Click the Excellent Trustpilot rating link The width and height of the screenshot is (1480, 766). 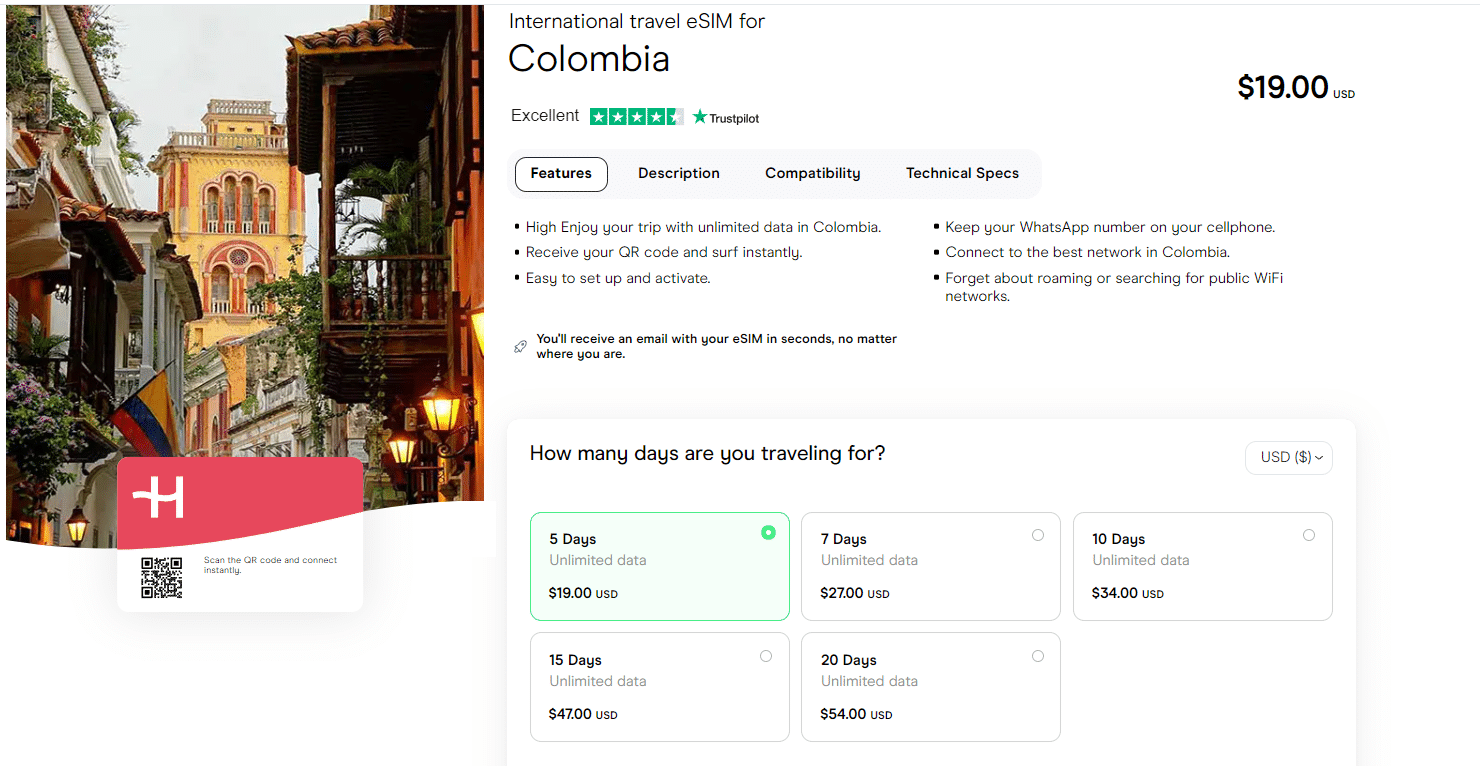(545, 115)
